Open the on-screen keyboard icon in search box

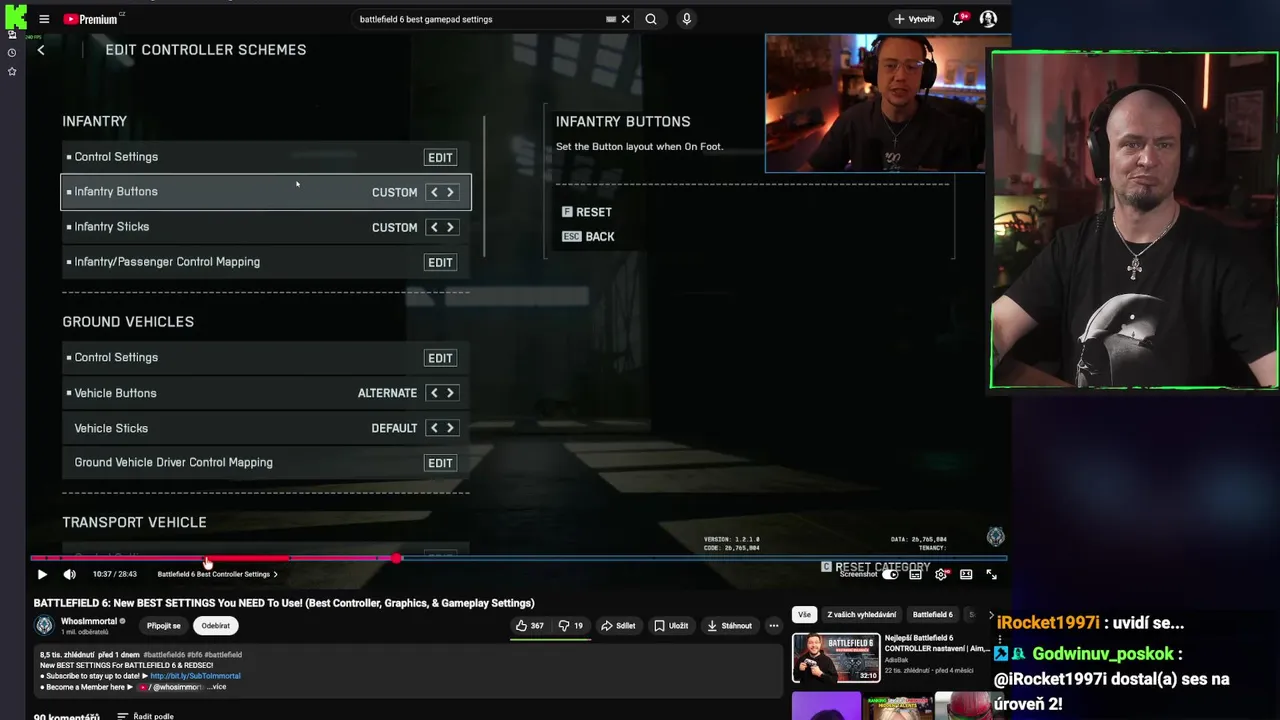[x=610, y=19]
